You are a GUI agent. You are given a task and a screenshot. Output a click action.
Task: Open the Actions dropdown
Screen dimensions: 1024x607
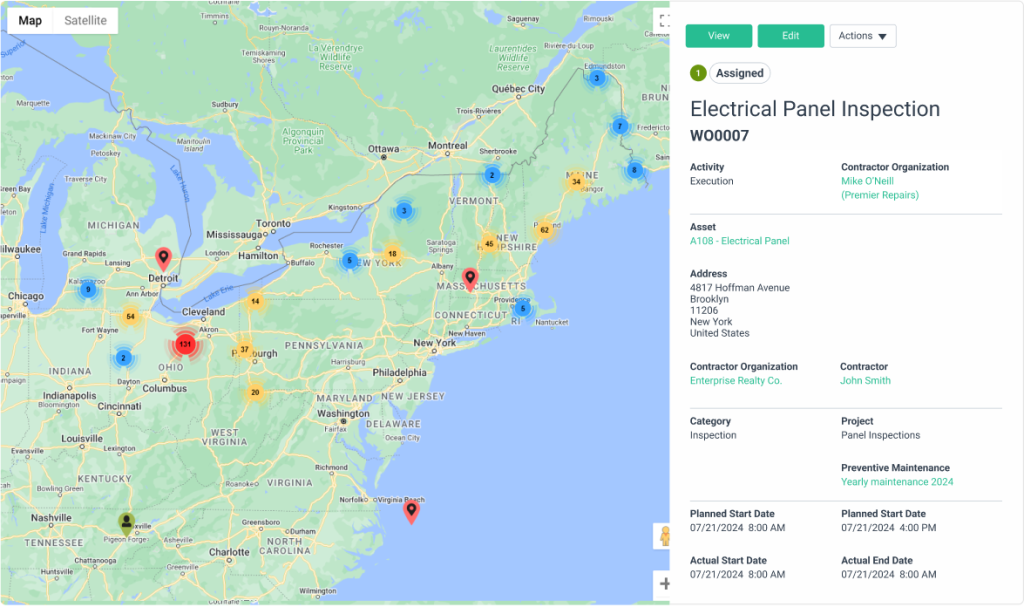pos(862,35)
